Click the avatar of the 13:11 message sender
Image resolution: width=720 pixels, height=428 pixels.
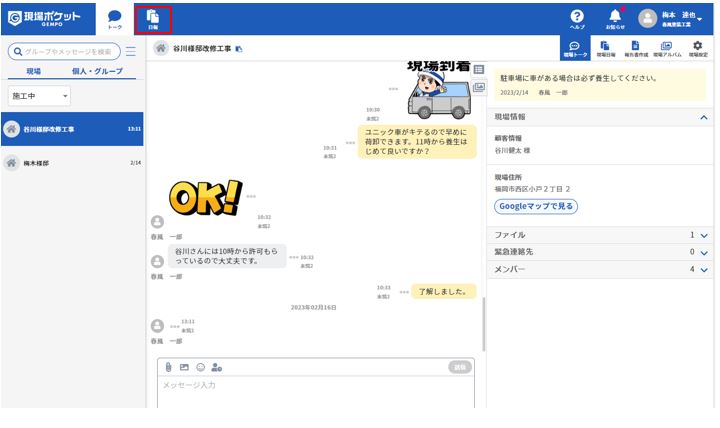click(158, 326)
